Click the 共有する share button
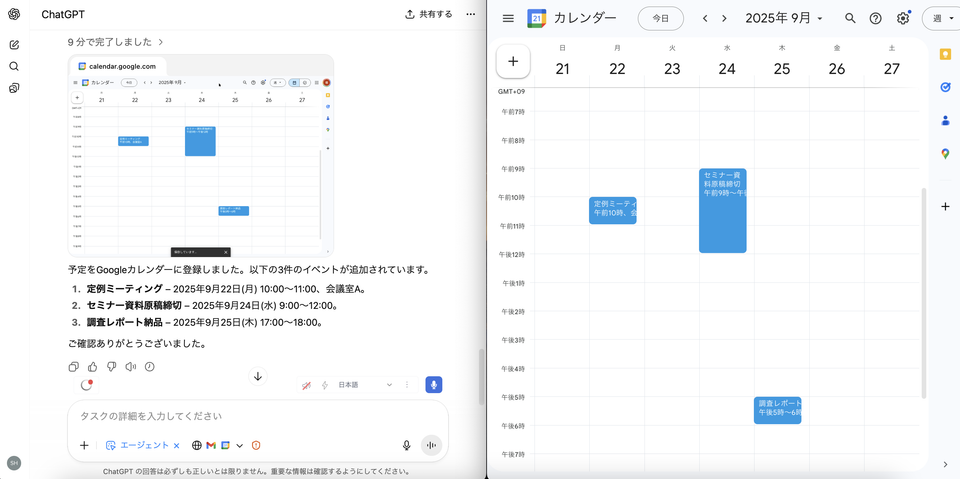 pos(428,14)
